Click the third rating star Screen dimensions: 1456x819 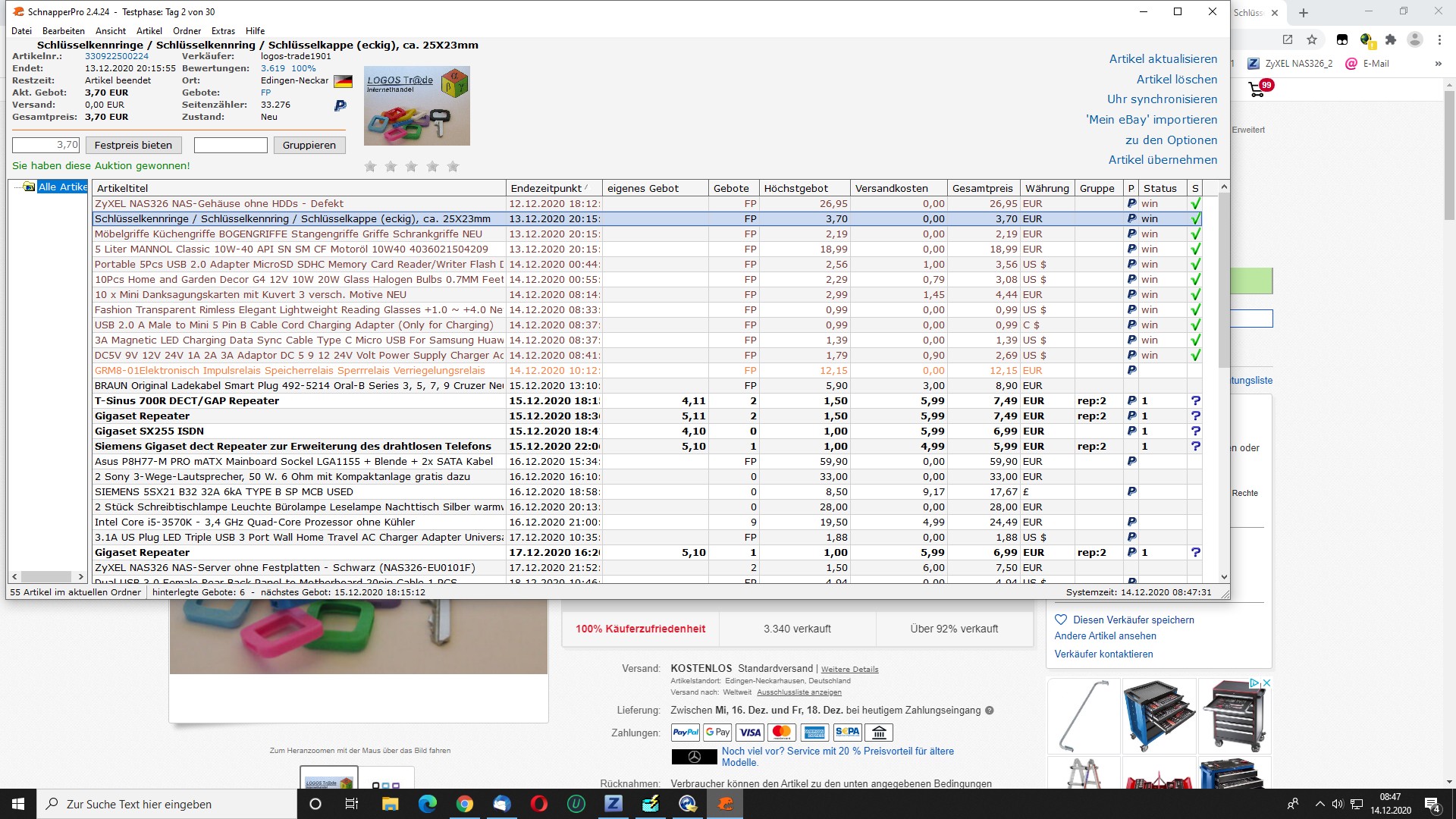pos(411,166)
